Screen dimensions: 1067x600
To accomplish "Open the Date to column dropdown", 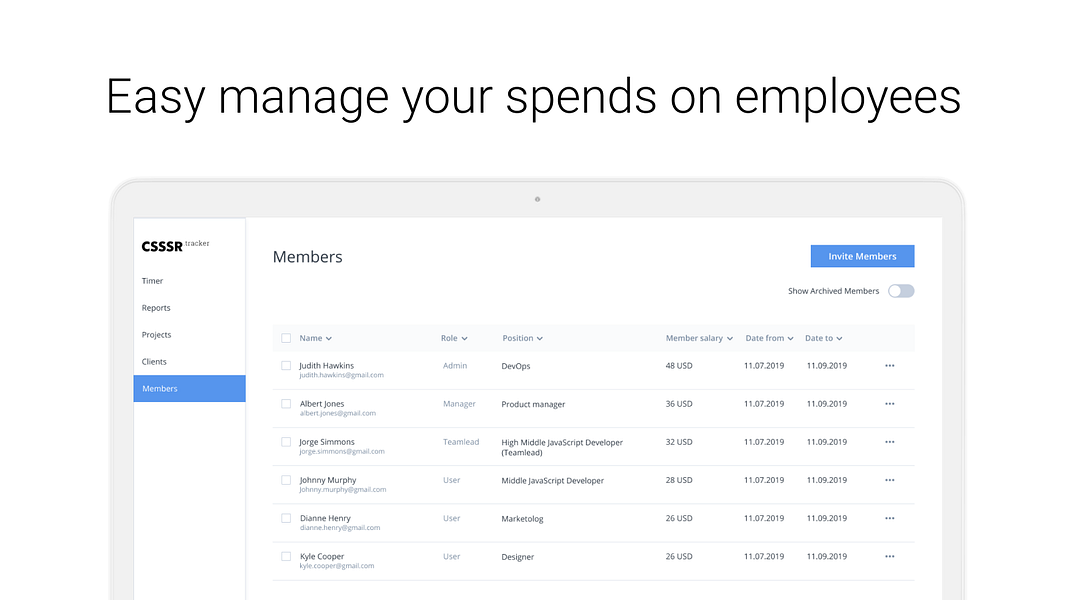I will point(823,338).
